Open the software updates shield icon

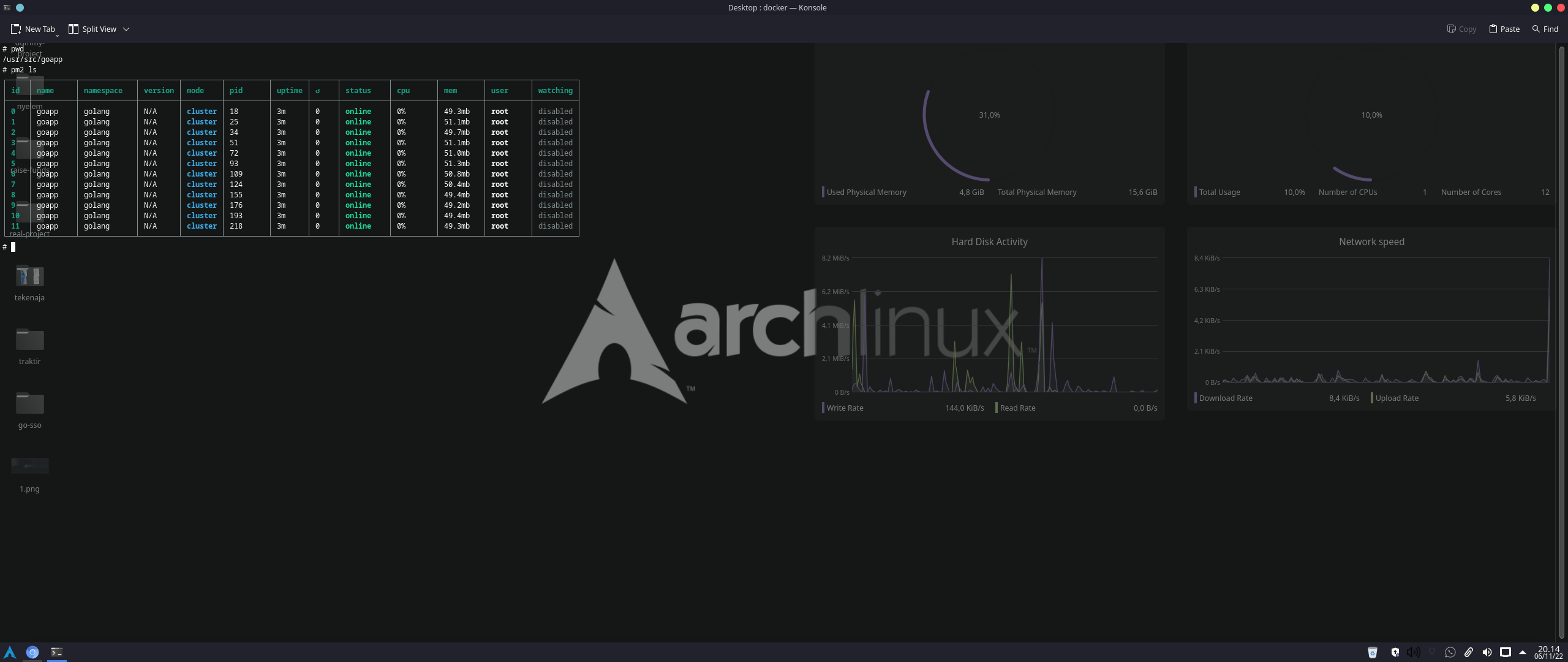(1395, 652)
